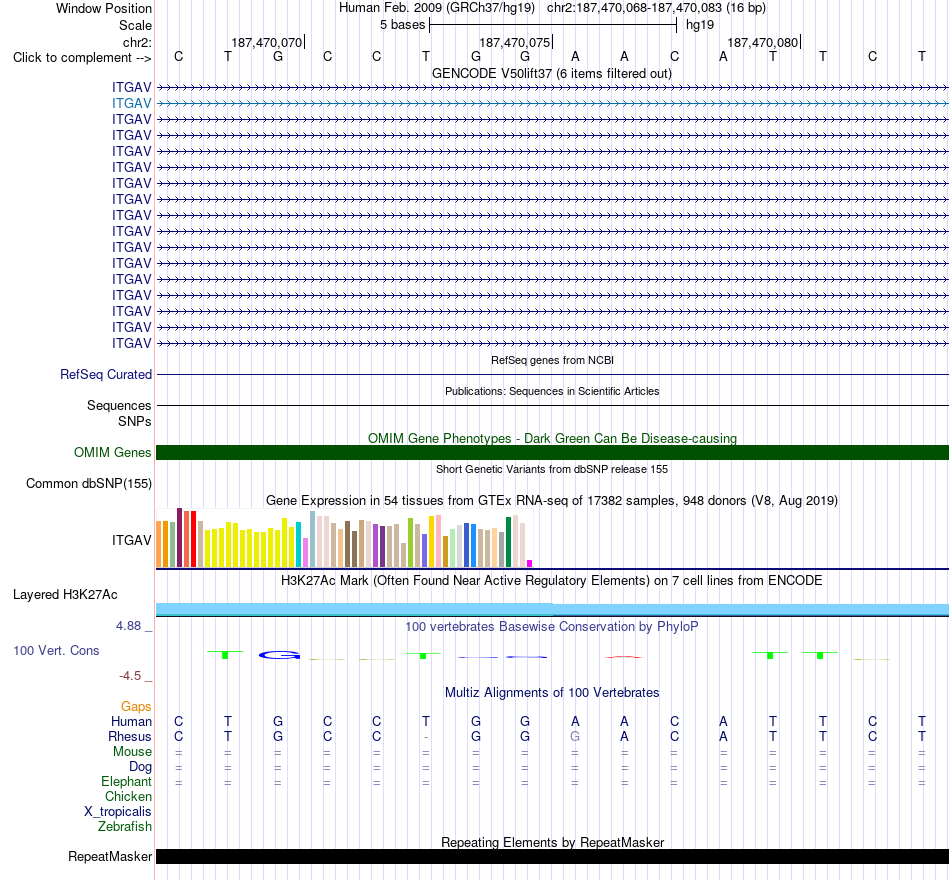Click the Sequences track label

[119, 405]
